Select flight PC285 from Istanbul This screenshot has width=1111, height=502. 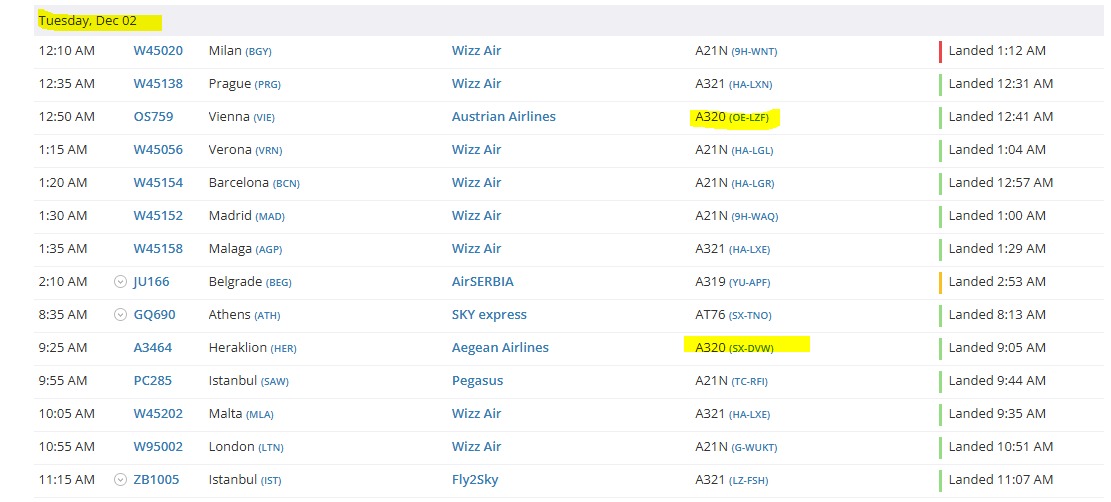coord(152,381)
